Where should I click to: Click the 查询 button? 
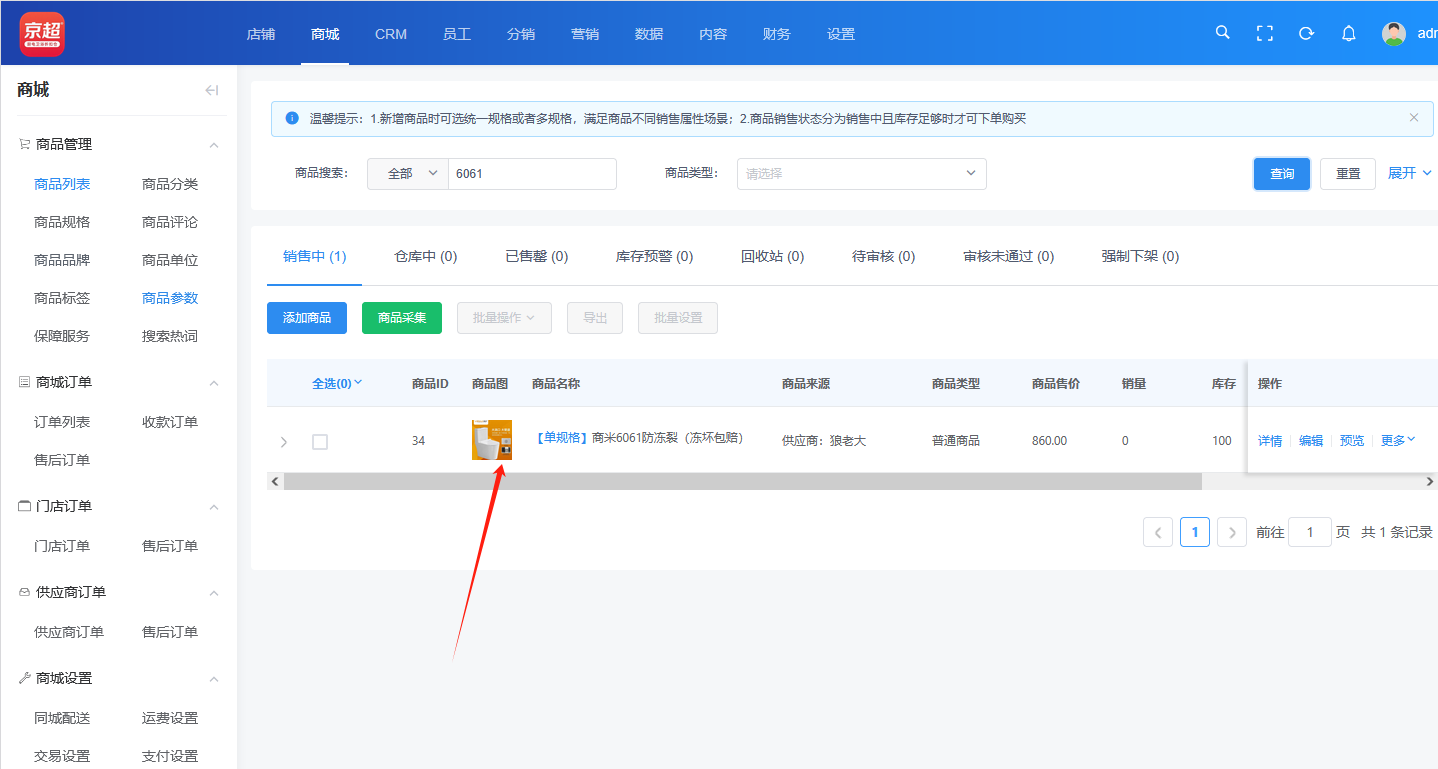coord(1282,174)
